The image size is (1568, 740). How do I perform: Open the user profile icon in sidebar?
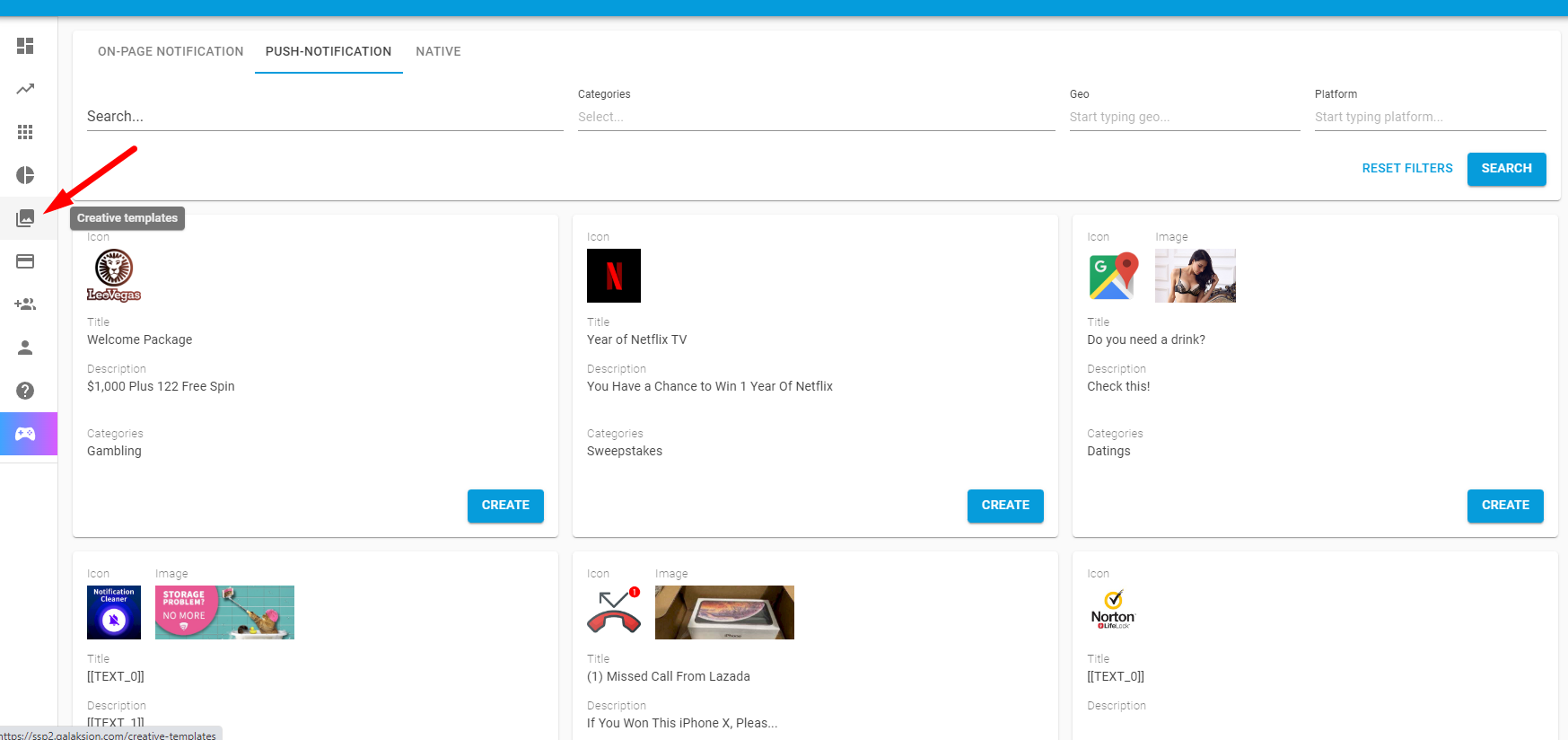point(25,348)
